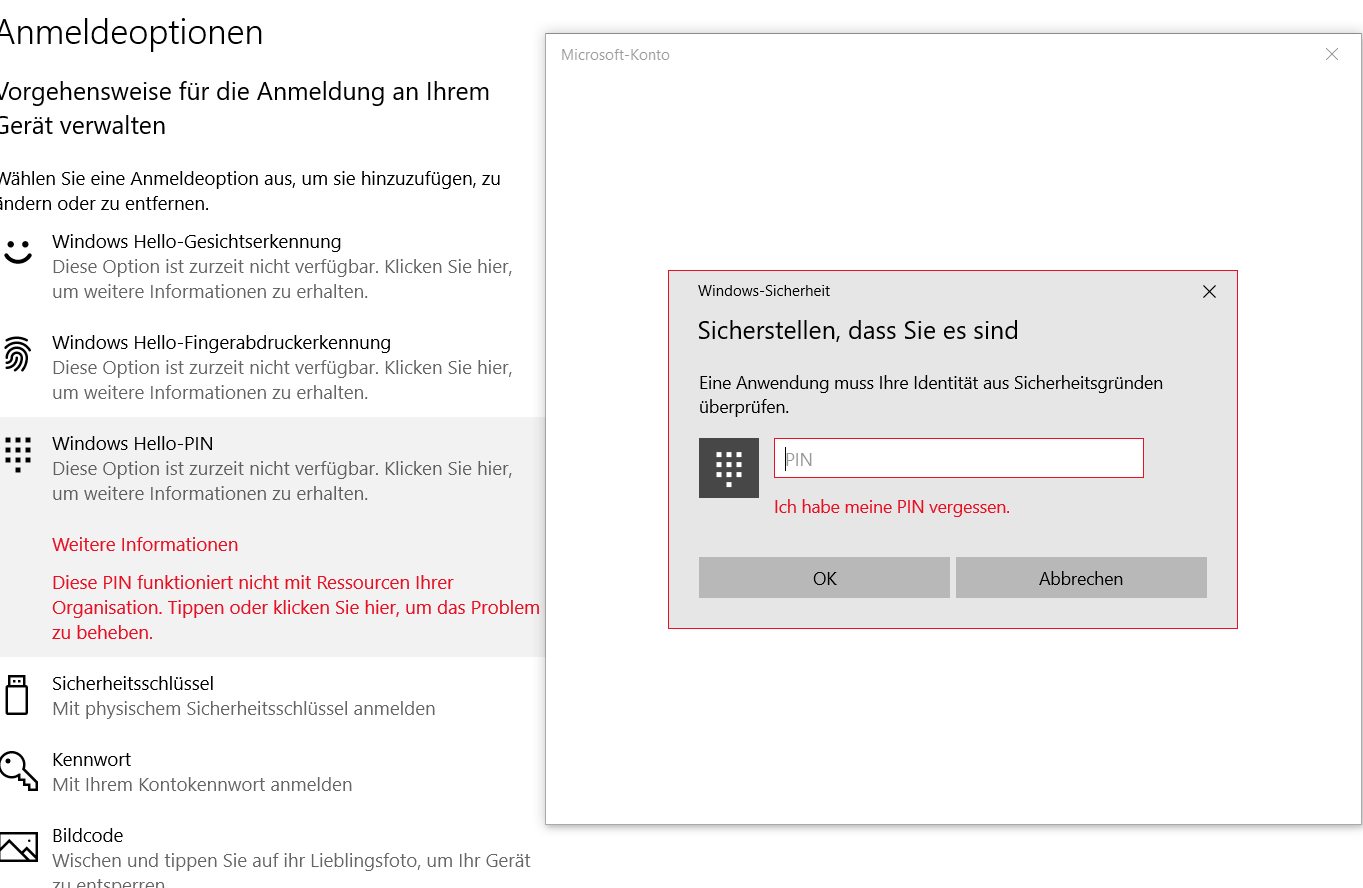
Task: Click unavailable notice under Gesichtserkennung
Action: [x=283, y=280]
